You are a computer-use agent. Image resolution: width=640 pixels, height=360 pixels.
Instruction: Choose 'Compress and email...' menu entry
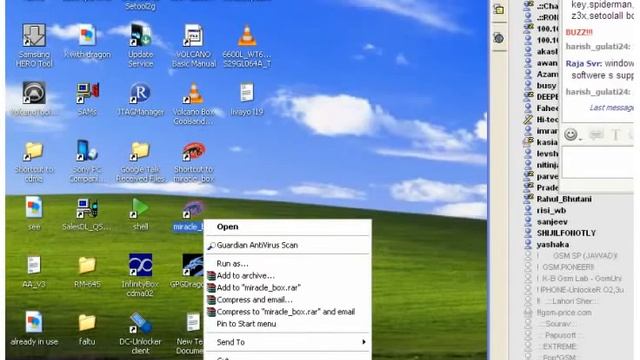coord(287,300)
